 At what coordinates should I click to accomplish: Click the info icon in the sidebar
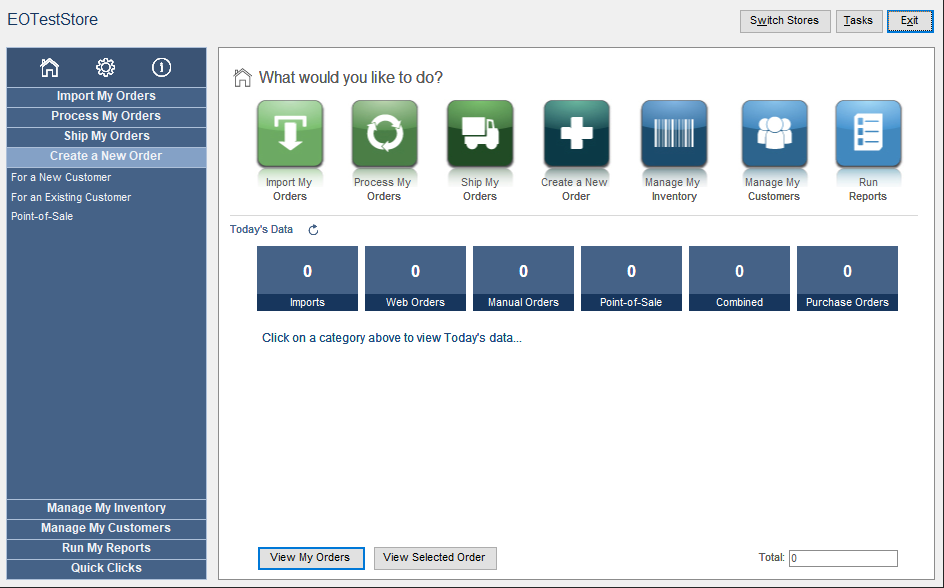tap(162, 67)
